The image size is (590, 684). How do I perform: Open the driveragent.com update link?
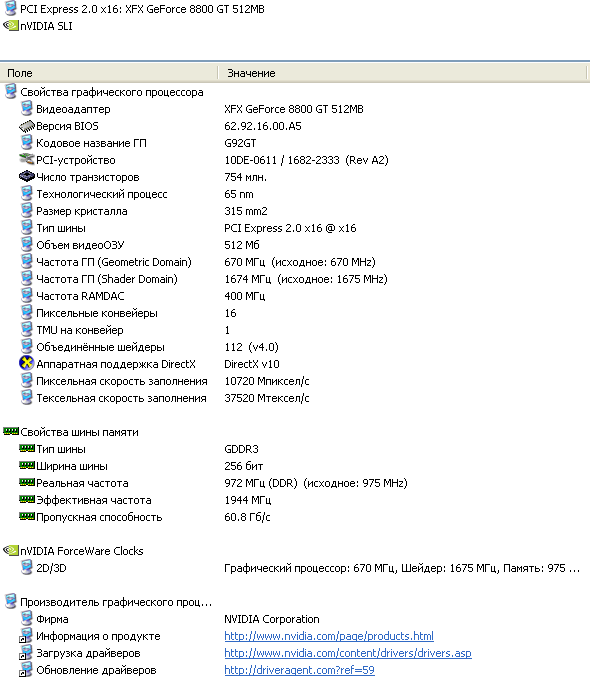(299, 670)
